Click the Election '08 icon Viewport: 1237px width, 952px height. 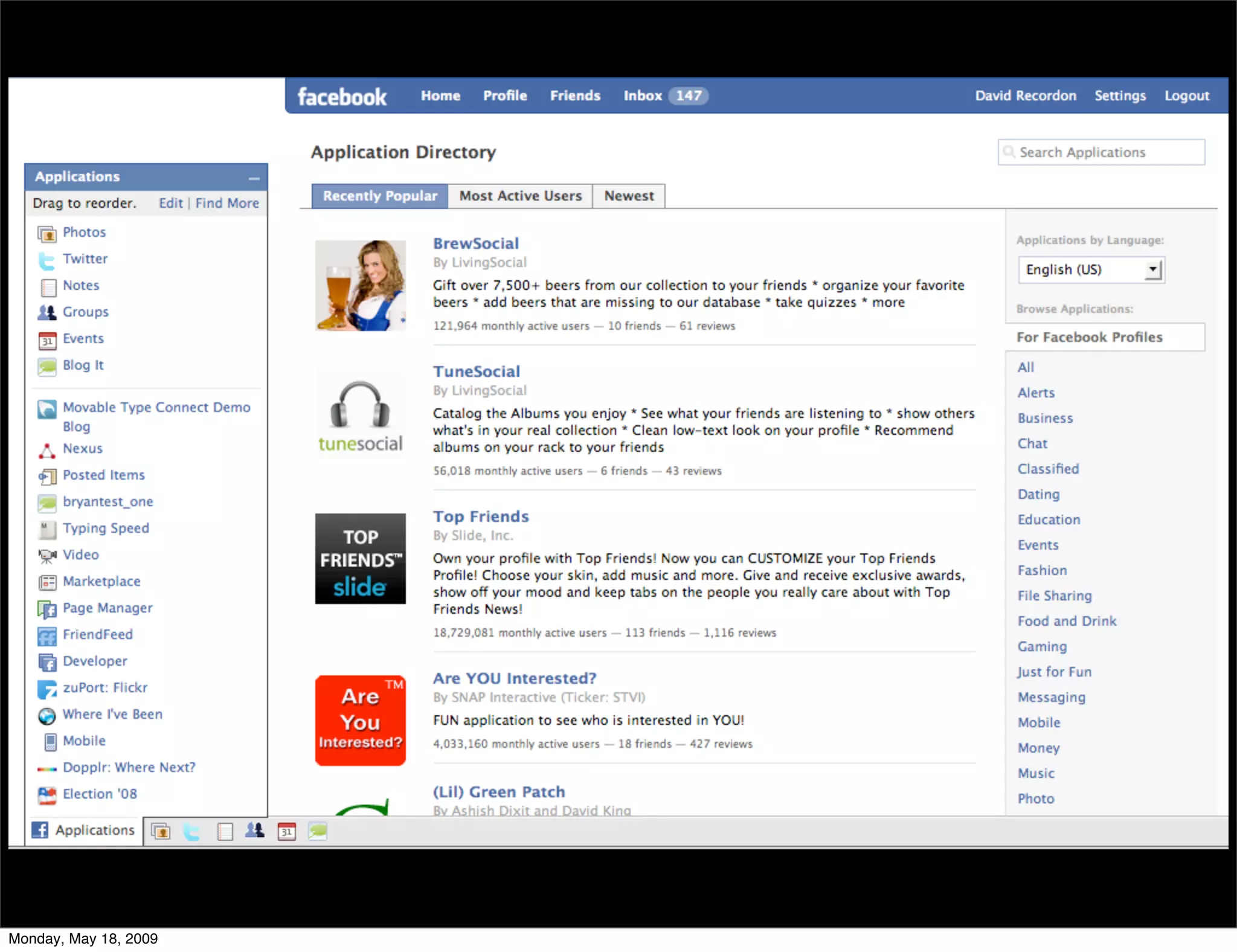point(47,795)
